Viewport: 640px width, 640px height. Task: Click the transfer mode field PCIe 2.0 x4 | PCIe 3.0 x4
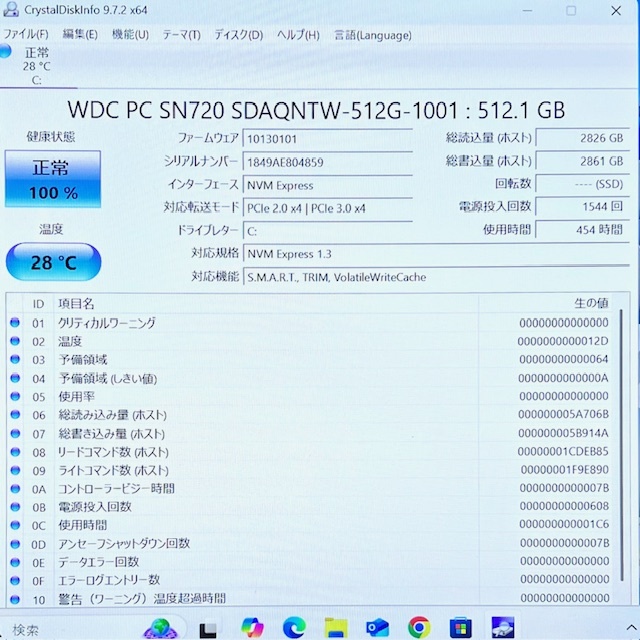pos(328,208)
